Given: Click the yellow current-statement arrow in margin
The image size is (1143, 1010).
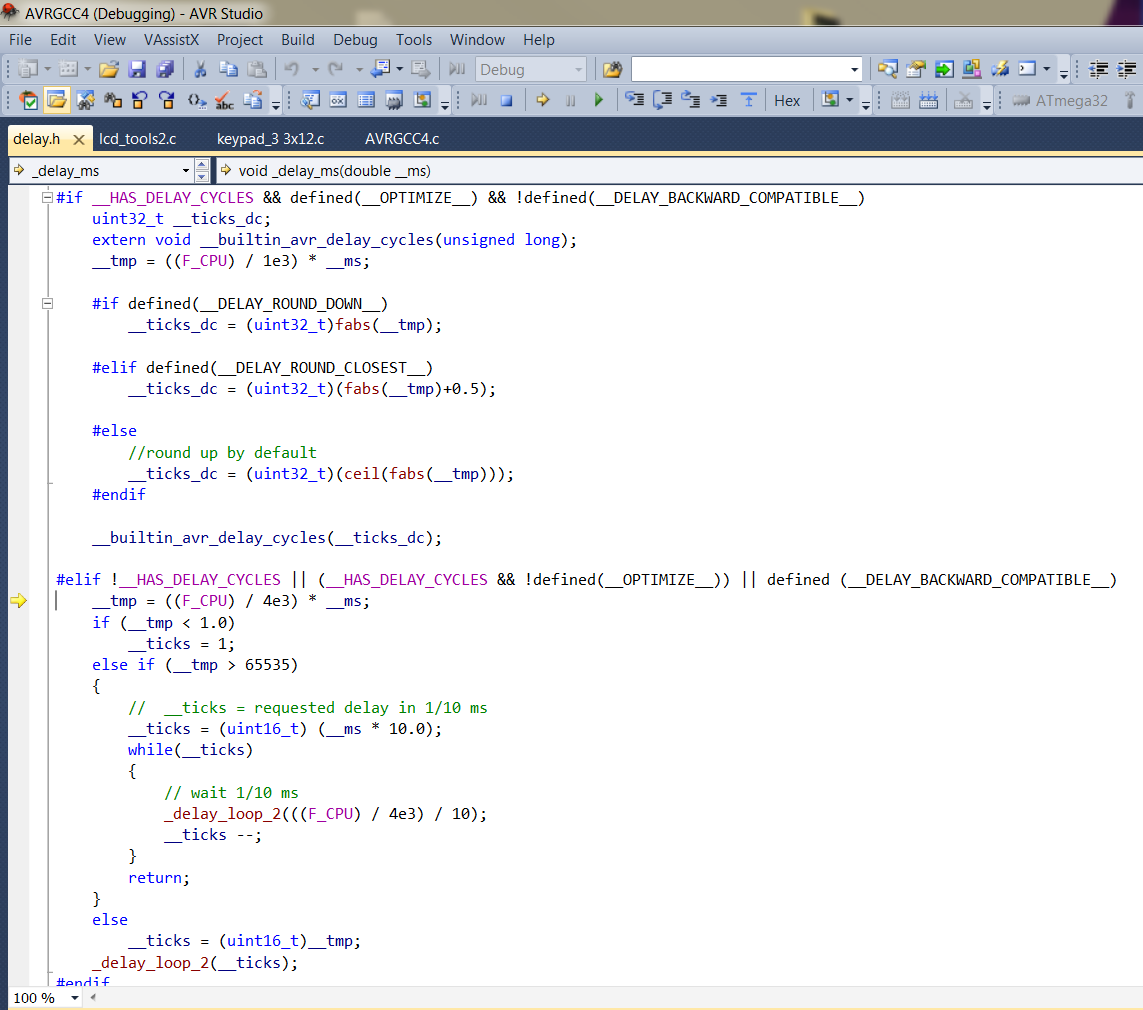Looking at the screenshot, I should click(x=18, y=601).
